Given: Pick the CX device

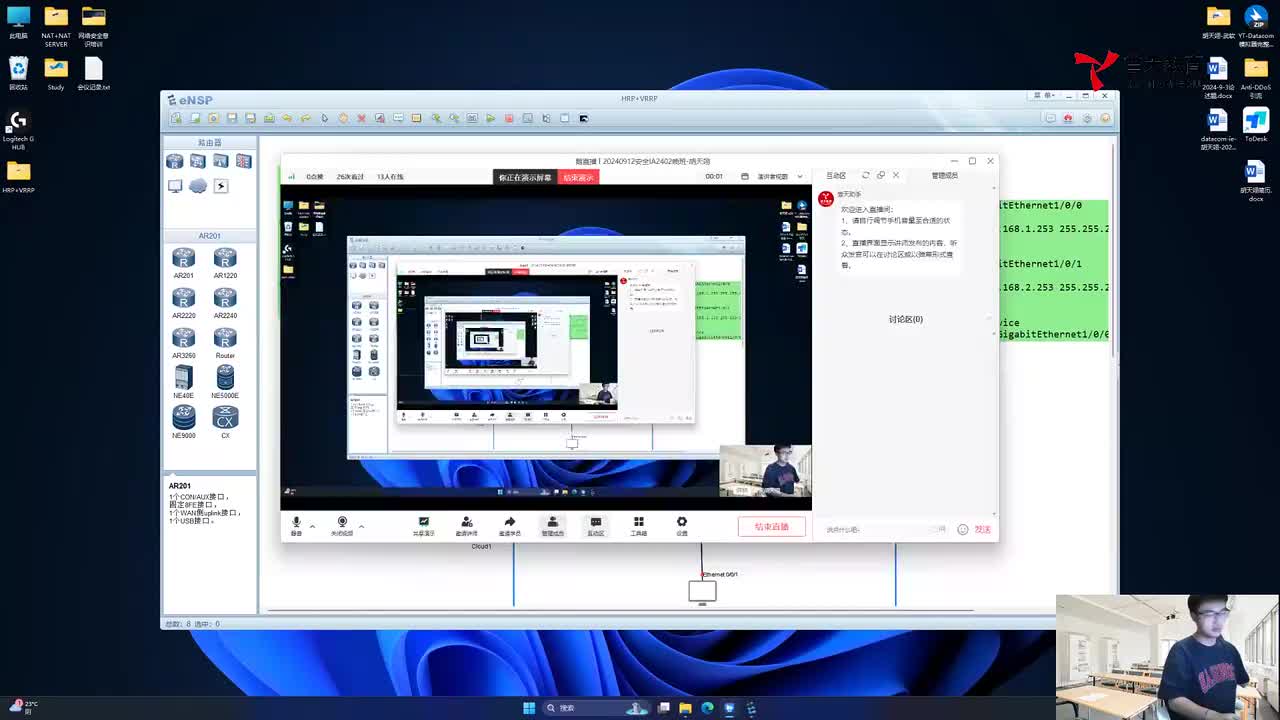Looking at the screenshot, I should click(225, 423).
